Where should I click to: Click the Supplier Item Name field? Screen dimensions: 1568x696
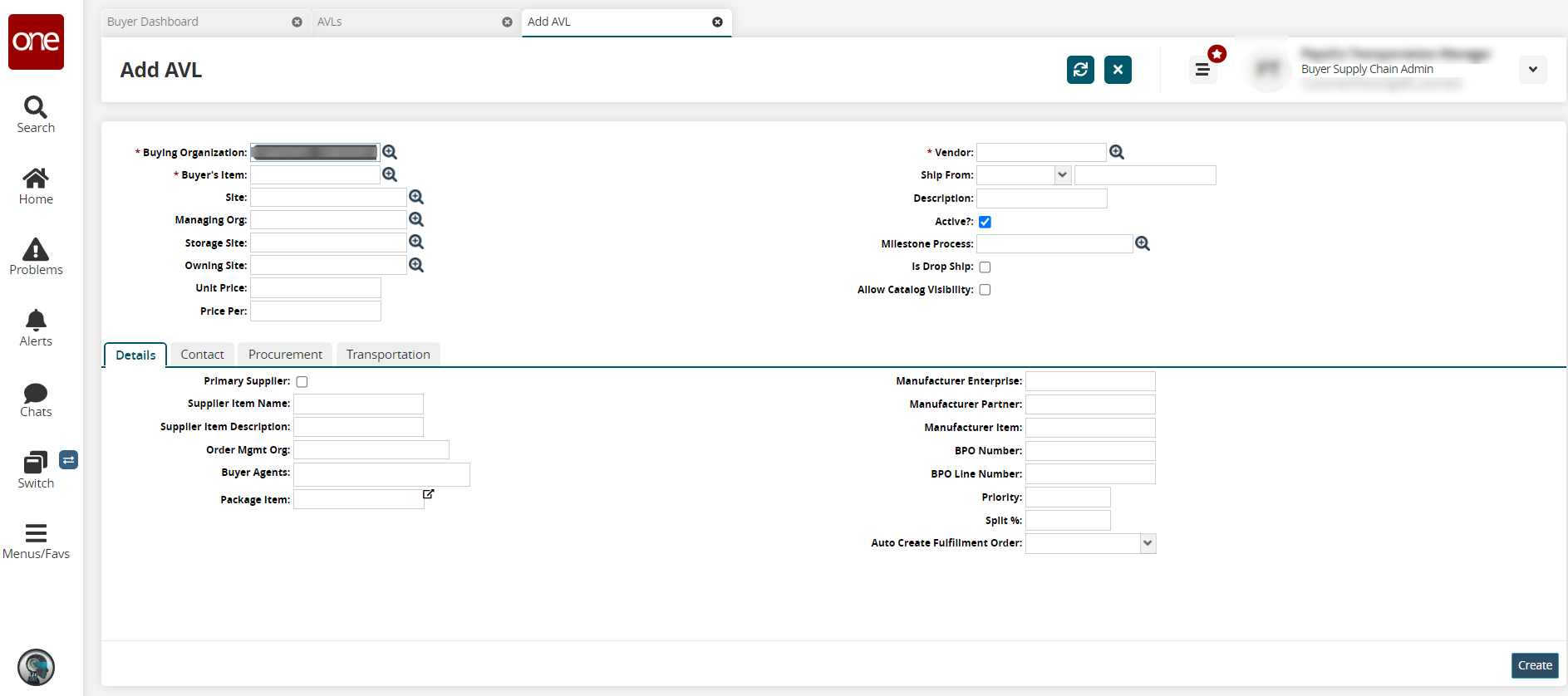(x=358, y=404)
